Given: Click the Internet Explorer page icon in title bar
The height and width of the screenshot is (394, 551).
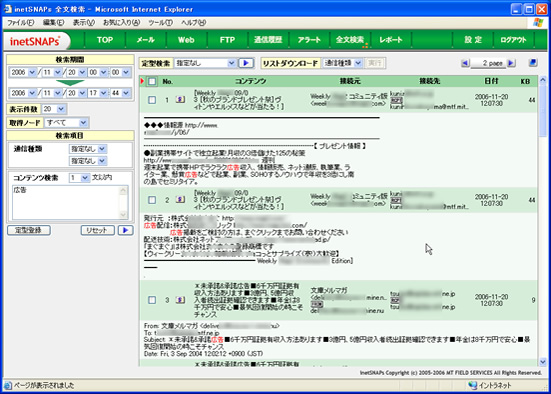Looking at the screenshot, I should (7, 9).
